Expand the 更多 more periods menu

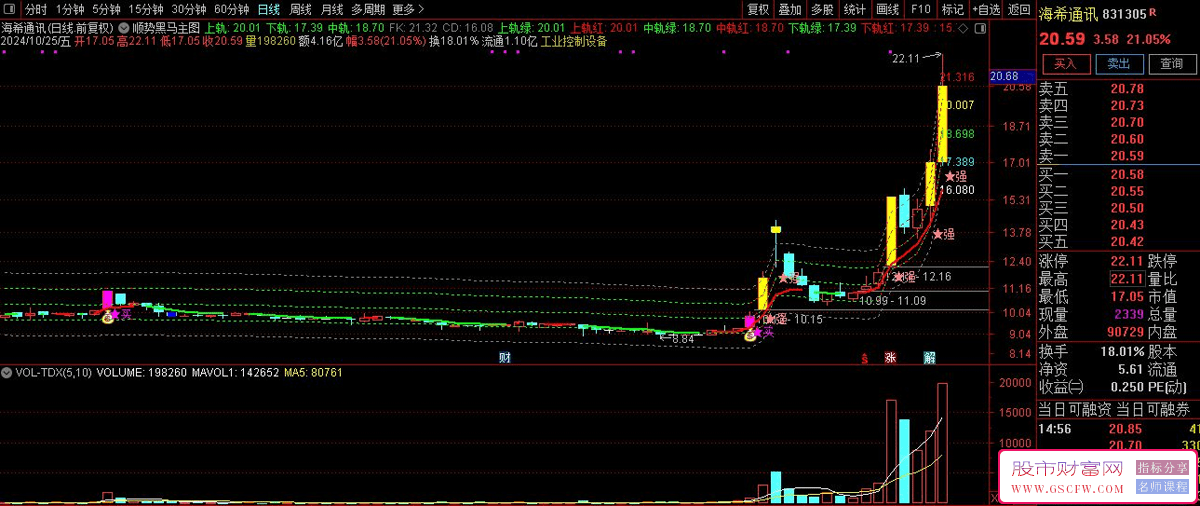point(407,9)
